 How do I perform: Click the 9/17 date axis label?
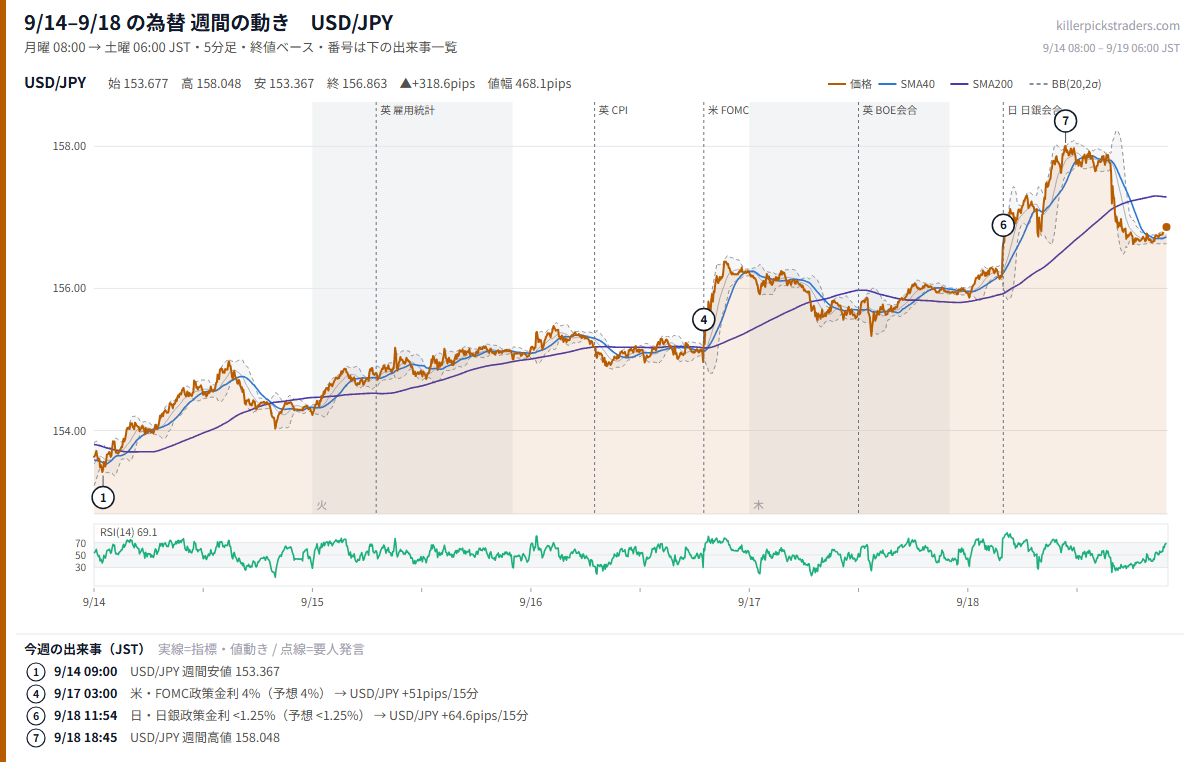(x=749, y=602)
